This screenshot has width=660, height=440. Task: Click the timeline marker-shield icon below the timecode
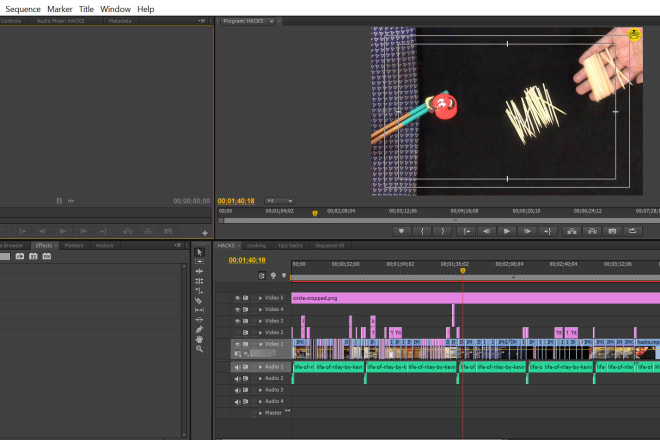click(x=284, y=276)
